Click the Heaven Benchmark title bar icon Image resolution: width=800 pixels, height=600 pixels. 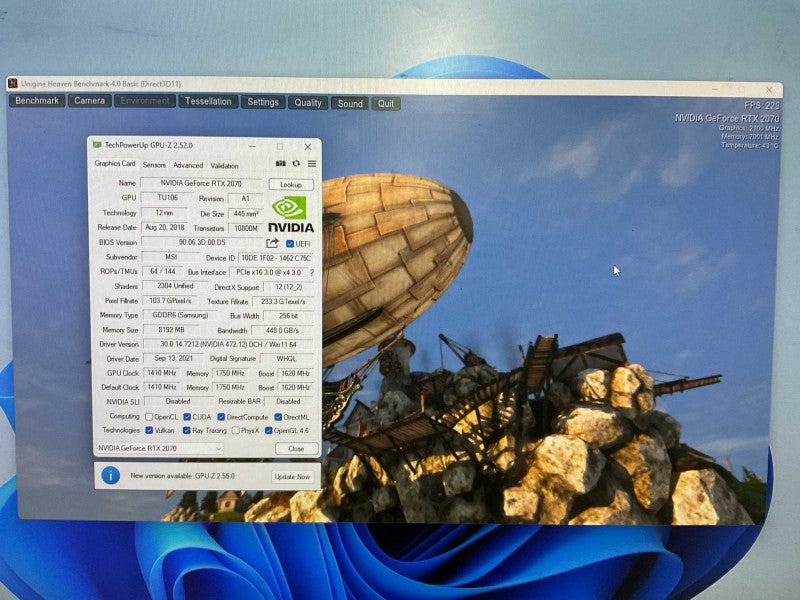tap(13, 83)
